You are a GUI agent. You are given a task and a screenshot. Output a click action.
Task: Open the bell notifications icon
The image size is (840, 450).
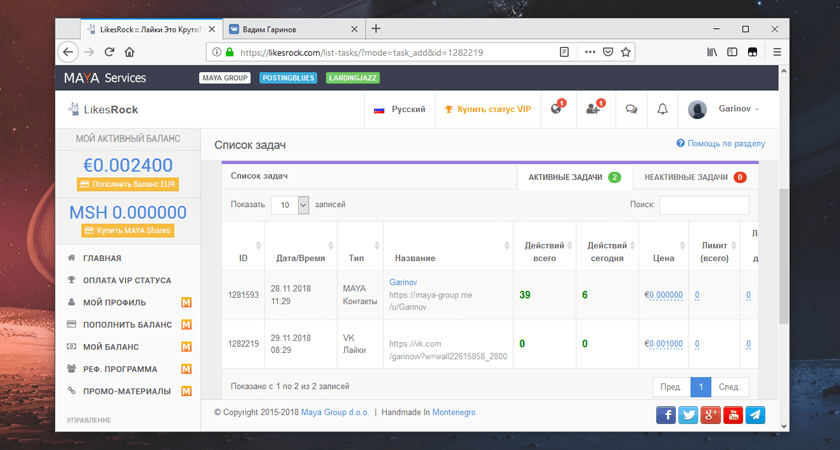(x=663, y=109)
